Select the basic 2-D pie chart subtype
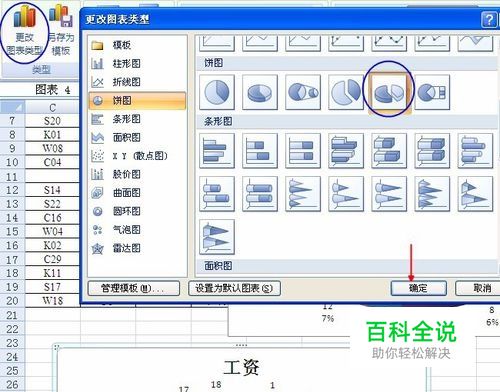 coord(217,92)
